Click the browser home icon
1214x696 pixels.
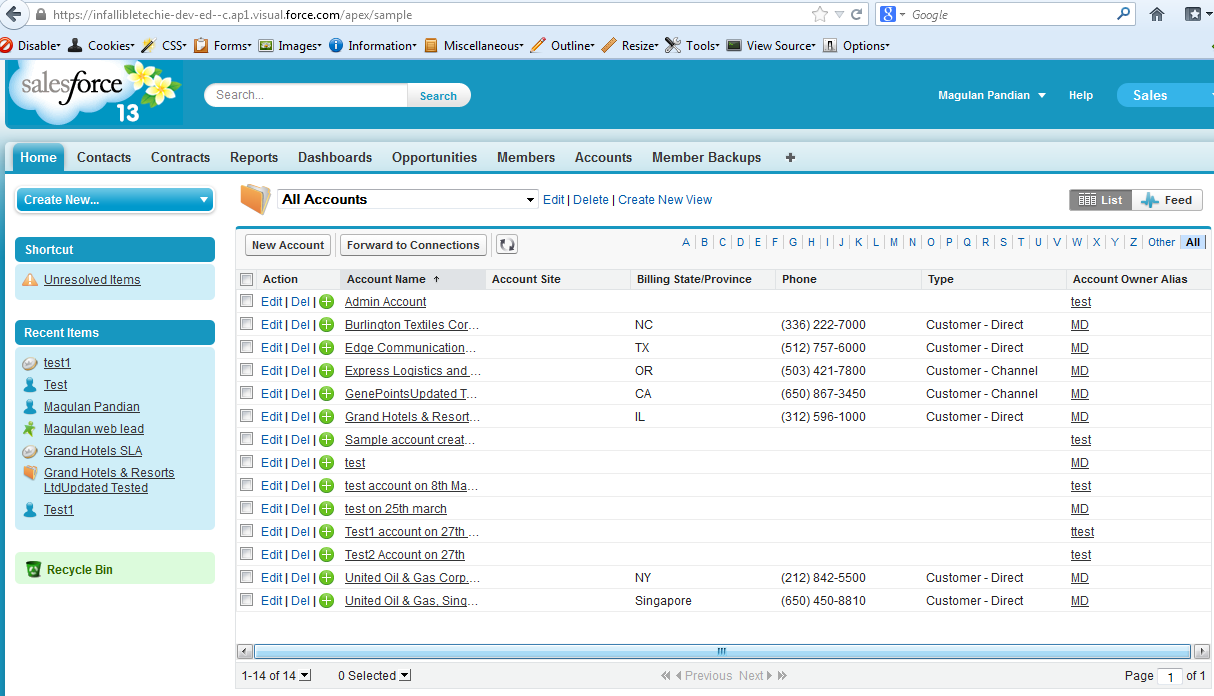(1157, 15)
